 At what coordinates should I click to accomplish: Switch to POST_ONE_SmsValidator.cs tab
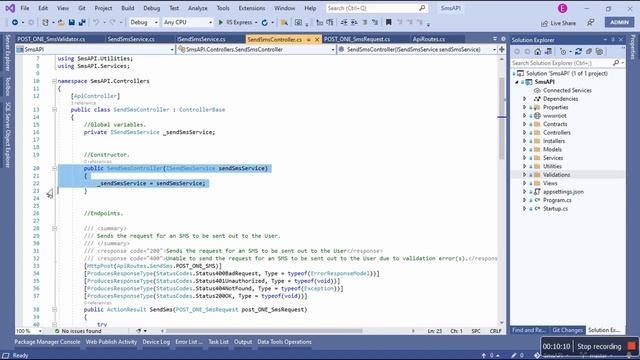pyautogui.click(x=51, y=39)
